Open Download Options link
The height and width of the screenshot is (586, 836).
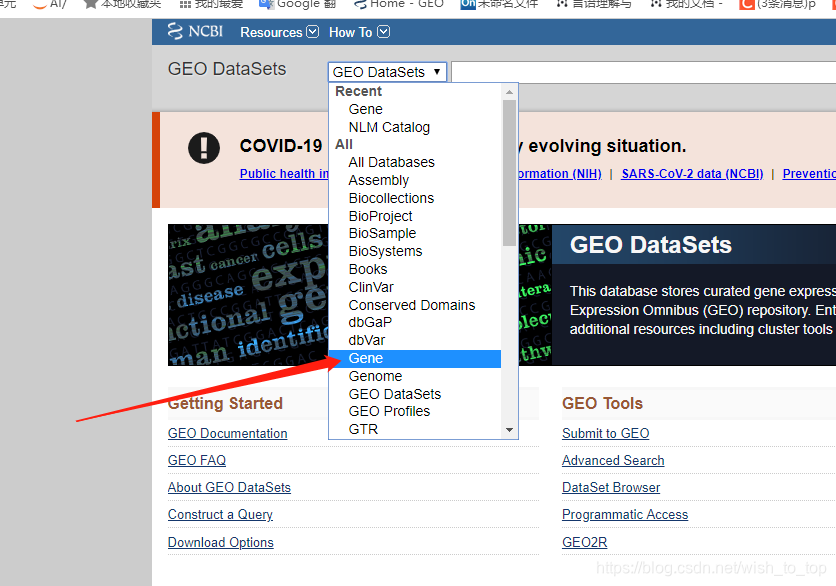pyautogui.click(x=220, y=542)
